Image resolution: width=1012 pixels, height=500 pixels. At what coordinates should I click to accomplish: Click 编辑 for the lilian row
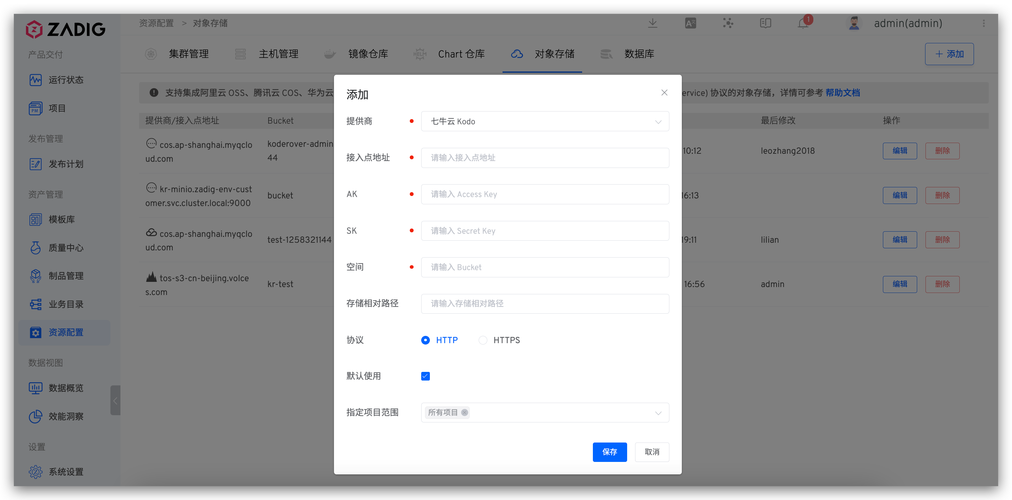point(900,240)
